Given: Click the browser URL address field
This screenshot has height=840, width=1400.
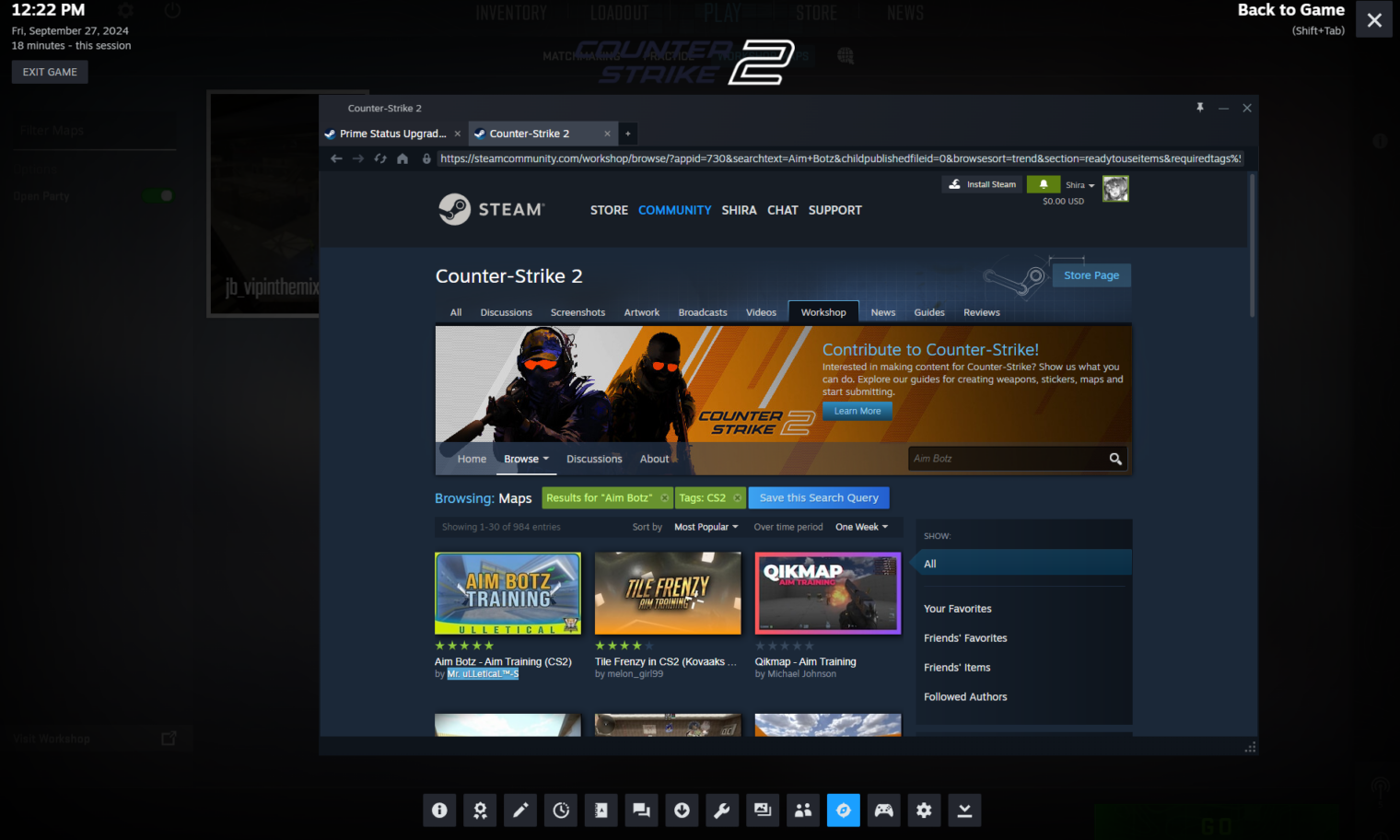Looking at the screenshot, I should point(840,158).
